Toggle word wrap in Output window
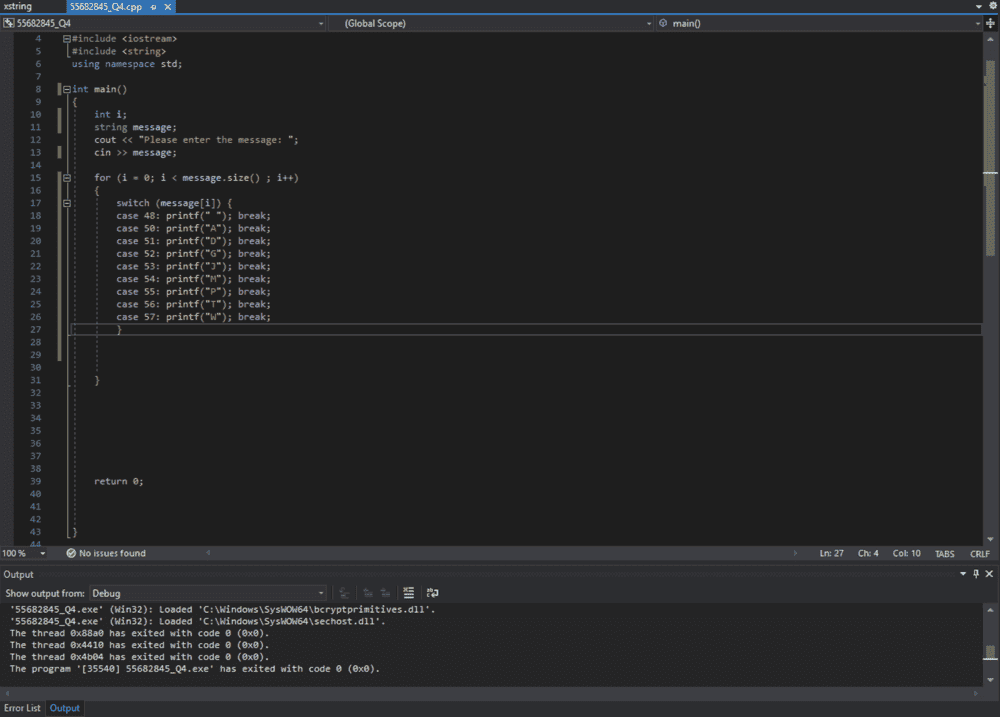The width and height of the screenshot is (1000, 717). pyautogui.click(x=432, y=593)
